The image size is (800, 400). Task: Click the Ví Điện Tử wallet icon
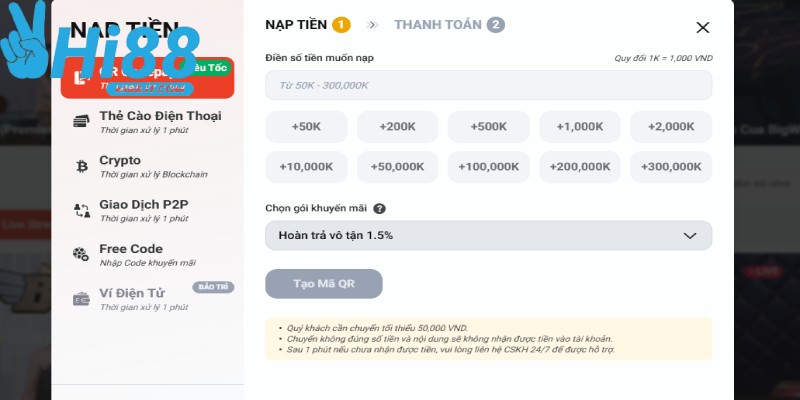pos(81,298)
